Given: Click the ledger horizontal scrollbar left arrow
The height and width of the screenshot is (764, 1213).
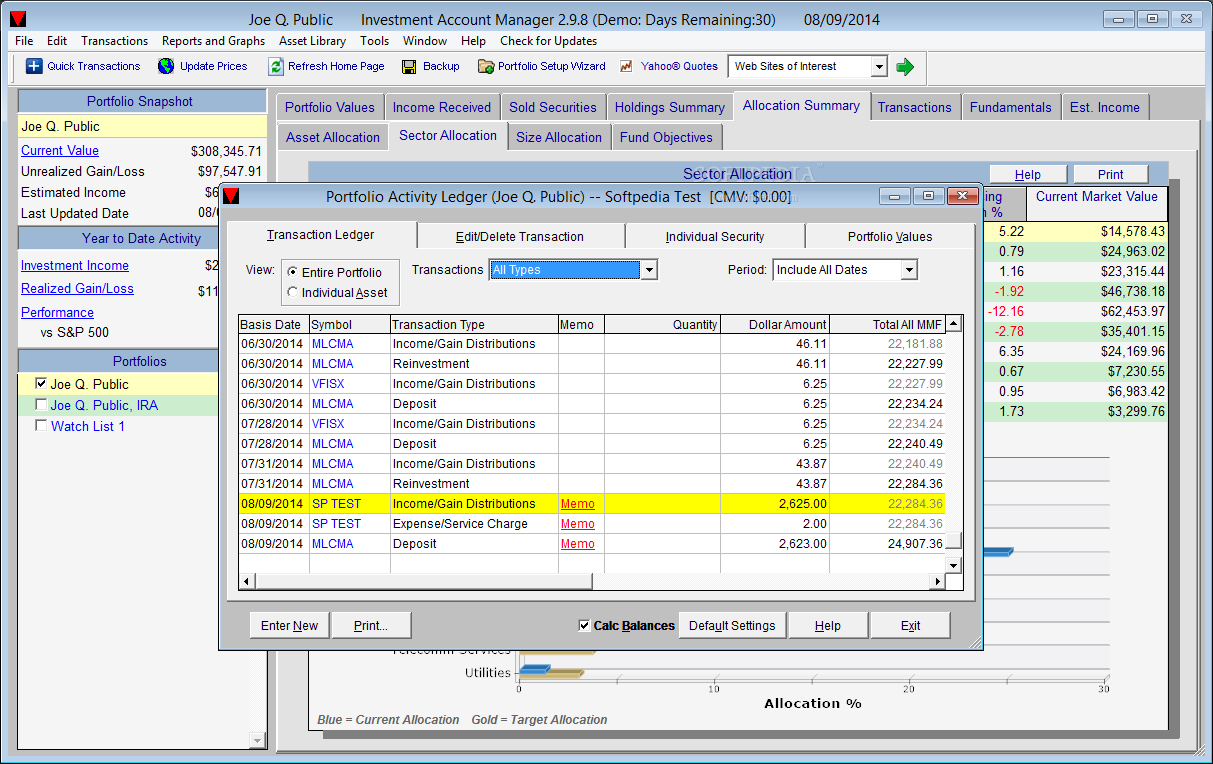Looking at the screenshot, I should click(247, 581).
